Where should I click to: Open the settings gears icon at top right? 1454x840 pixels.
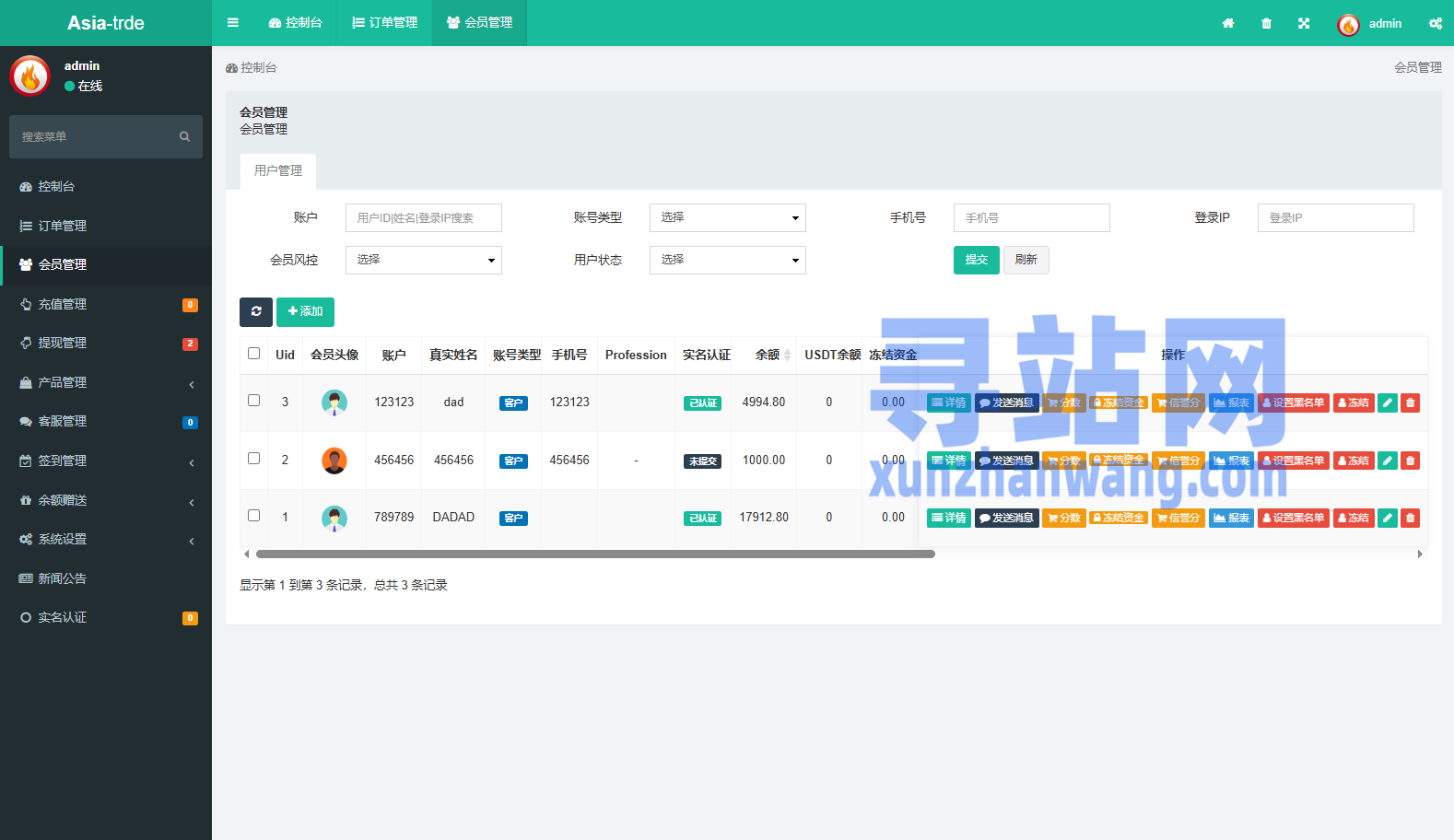pos(1435,23)
